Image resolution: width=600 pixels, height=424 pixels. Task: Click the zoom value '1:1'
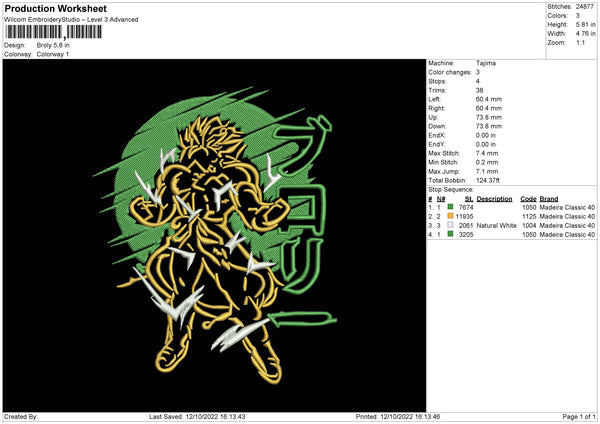[x=580, y=42]
